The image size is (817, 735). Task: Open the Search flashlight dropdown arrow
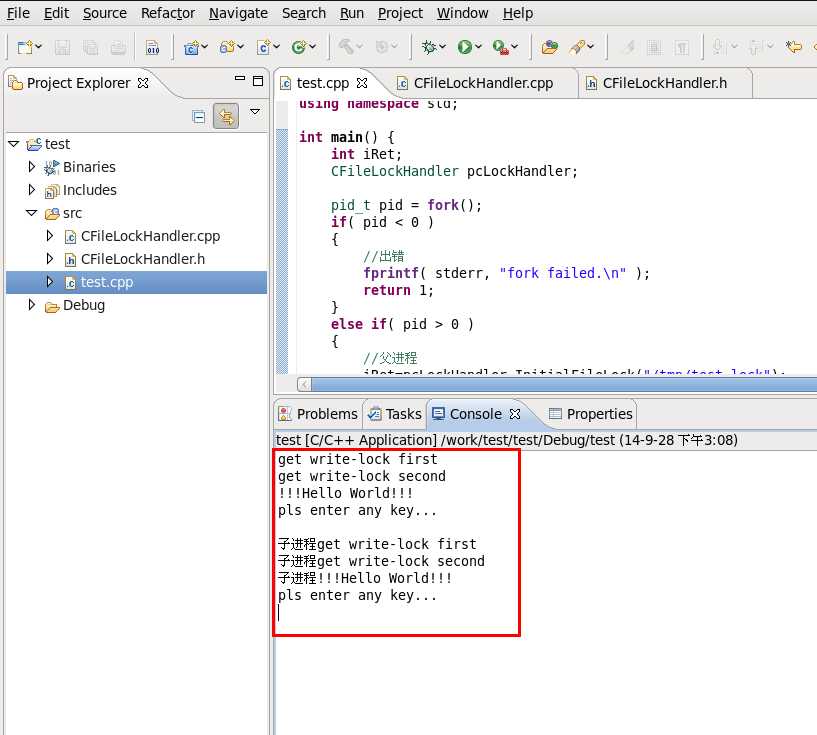(x=591, y=47)
